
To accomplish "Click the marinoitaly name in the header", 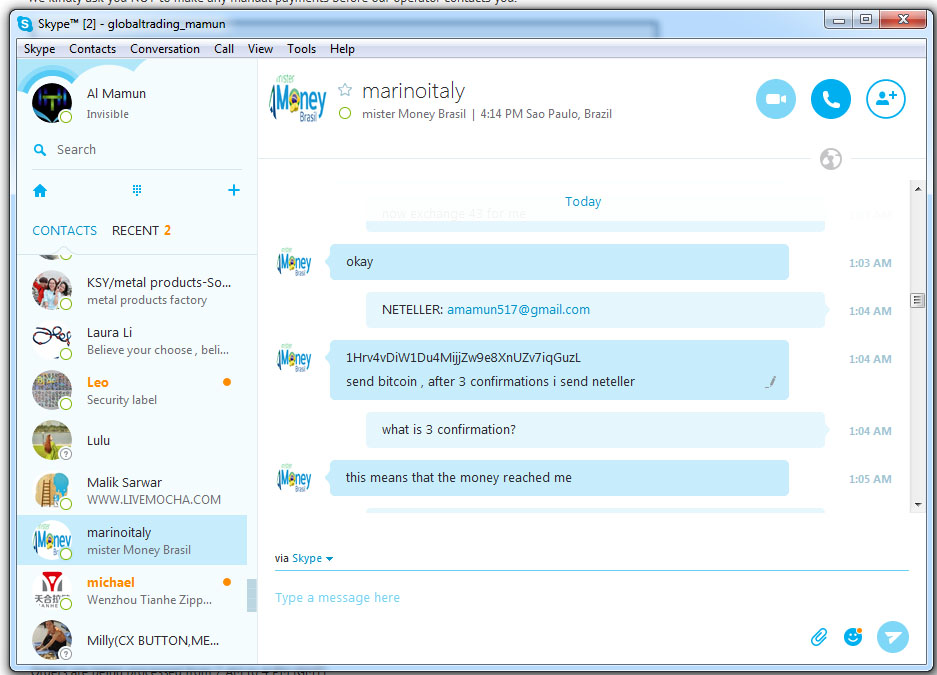I will [414, 91].
